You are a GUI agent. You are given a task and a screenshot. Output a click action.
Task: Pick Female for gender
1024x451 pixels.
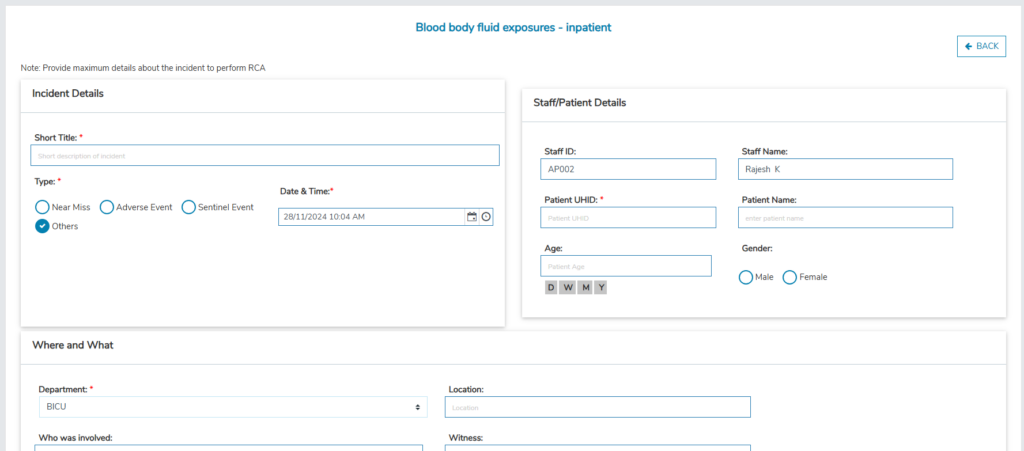click(790, 277)
